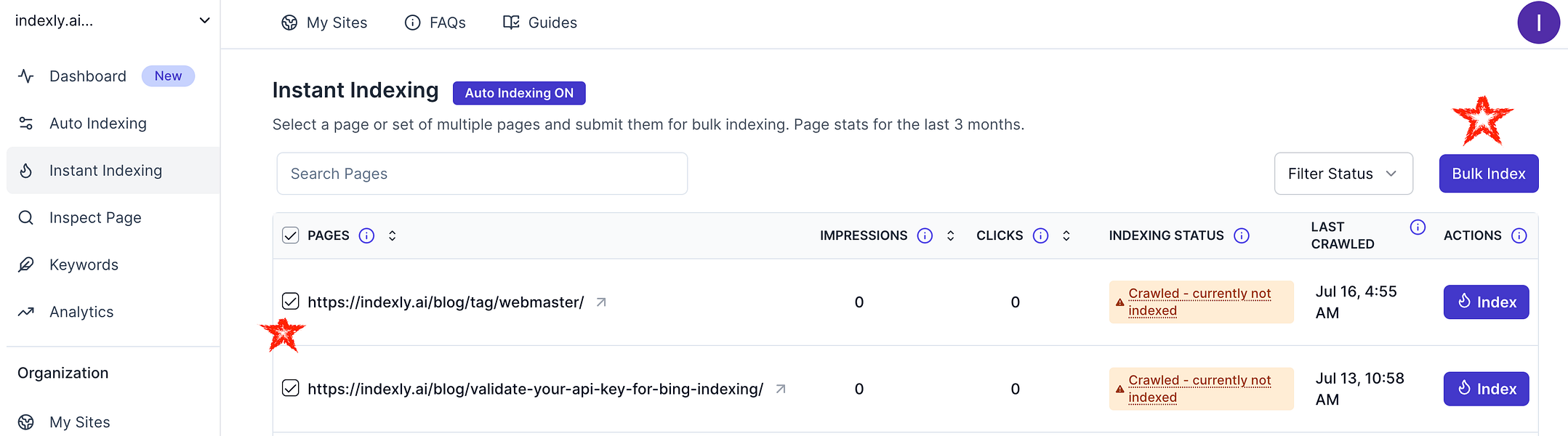1568x436 pixels.
Task: Open the Filter Status dropdown
Action: pos(1343,174)
